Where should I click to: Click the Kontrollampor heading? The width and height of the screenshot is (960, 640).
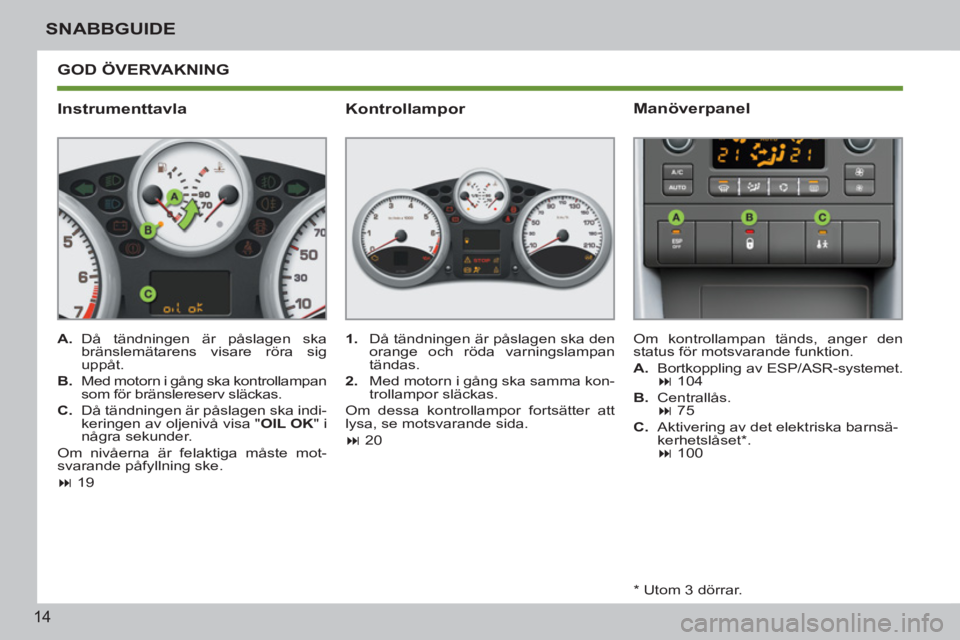[405, 109]
